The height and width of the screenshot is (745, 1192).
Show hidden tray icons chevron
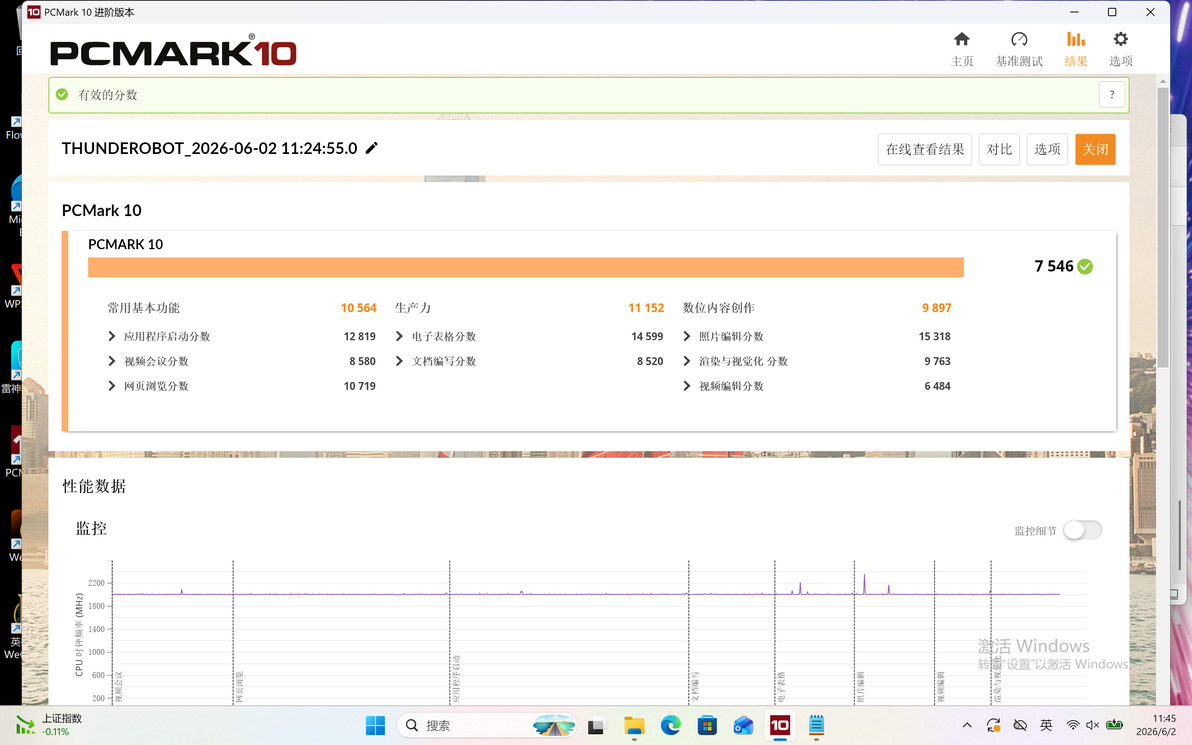click(967, 725)
